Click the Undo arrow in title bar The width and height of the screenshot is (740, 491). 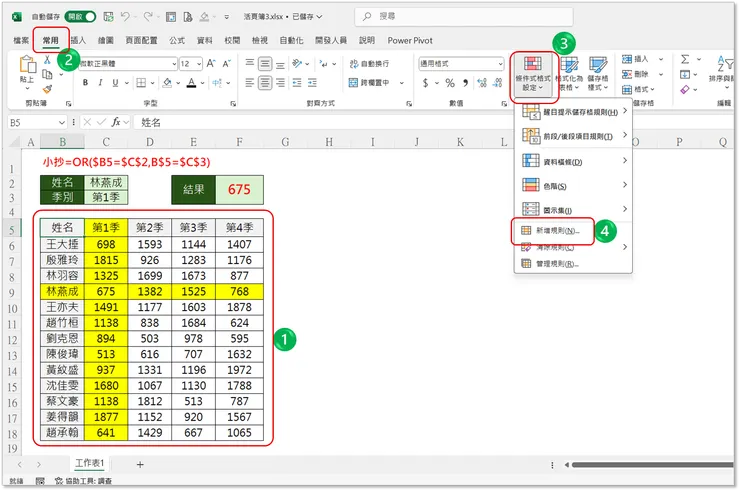[x=125, y=17]
